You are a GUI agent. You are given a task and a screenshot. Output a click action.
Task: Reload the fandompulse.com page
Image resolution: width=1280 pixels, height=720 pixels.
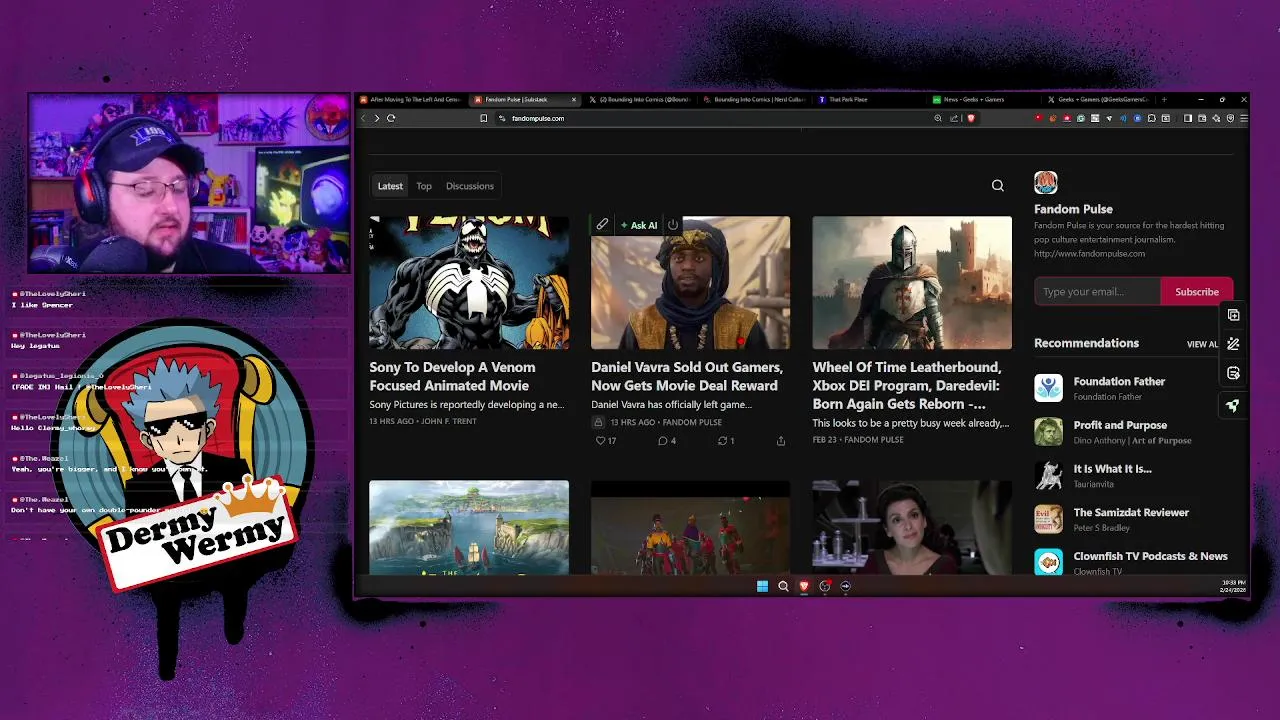point(391,118)
